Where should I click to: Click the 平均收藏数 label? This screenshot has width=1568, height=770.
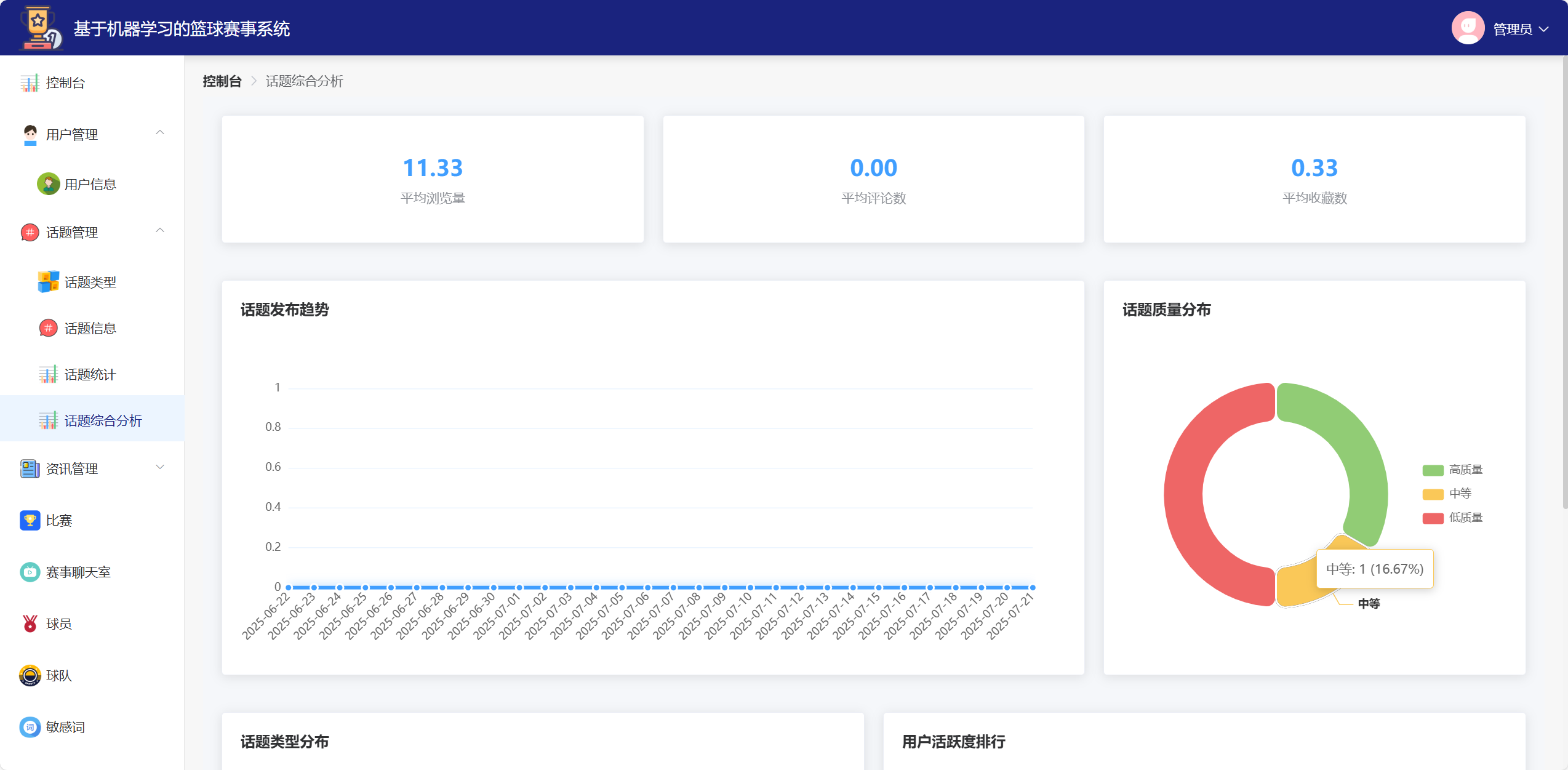point(1314,198)
